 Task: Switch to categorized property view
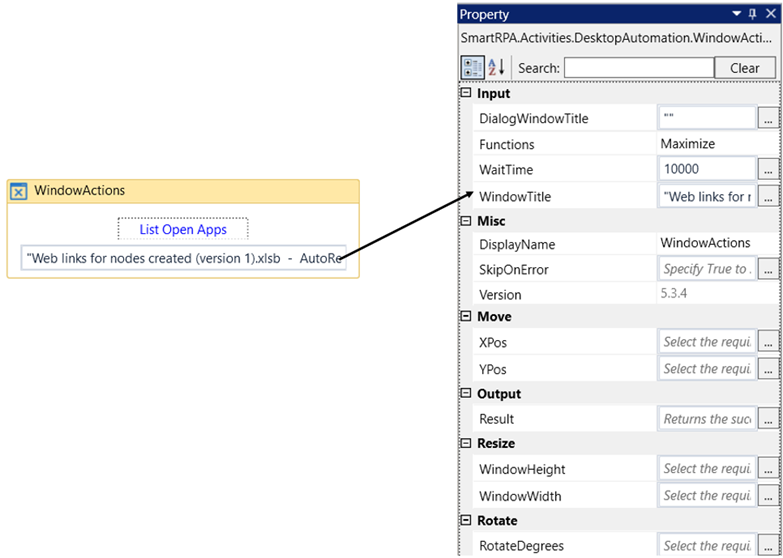[x=471, y=67]
